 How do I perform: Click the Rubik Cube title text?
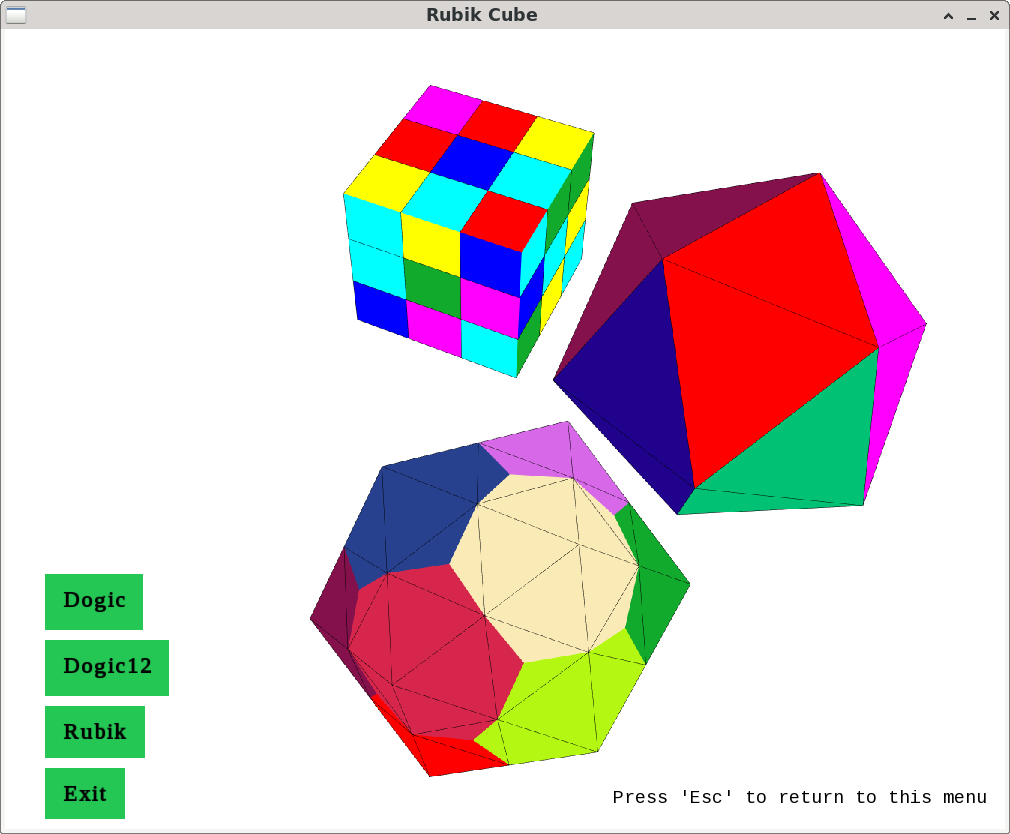click(x=482, y=15)
